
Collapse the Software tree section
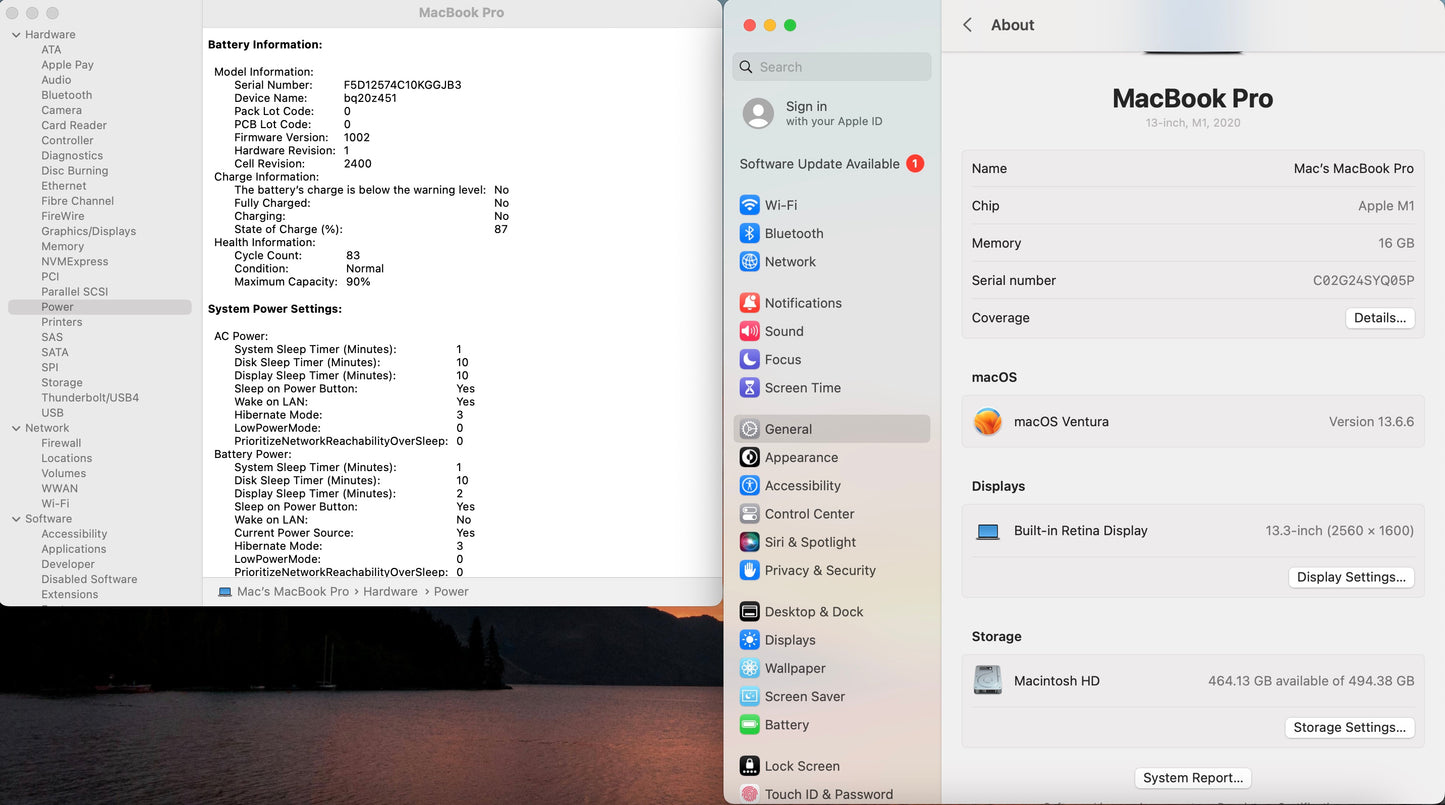(16, 519)
